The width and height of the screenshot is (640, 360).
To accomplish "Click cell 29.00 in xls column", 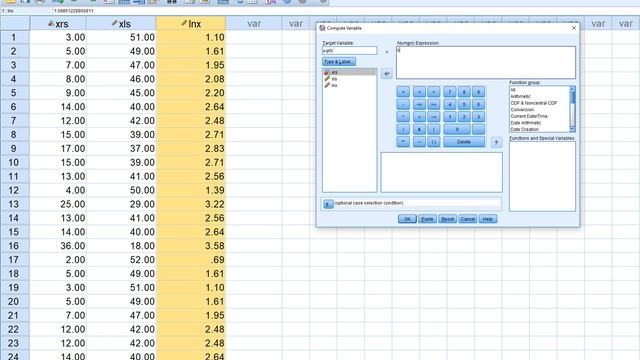I will coord(121,204).
